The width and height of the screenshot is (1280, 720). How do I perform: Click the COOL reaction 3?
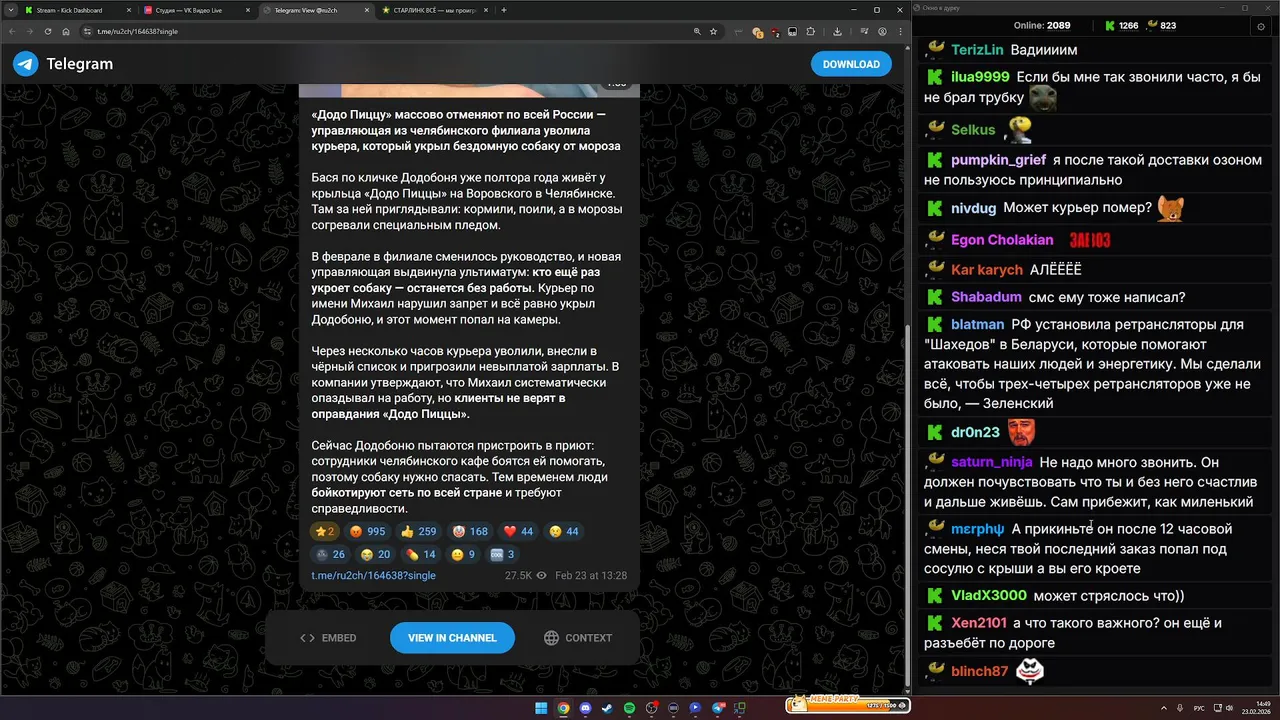(503, 555)
